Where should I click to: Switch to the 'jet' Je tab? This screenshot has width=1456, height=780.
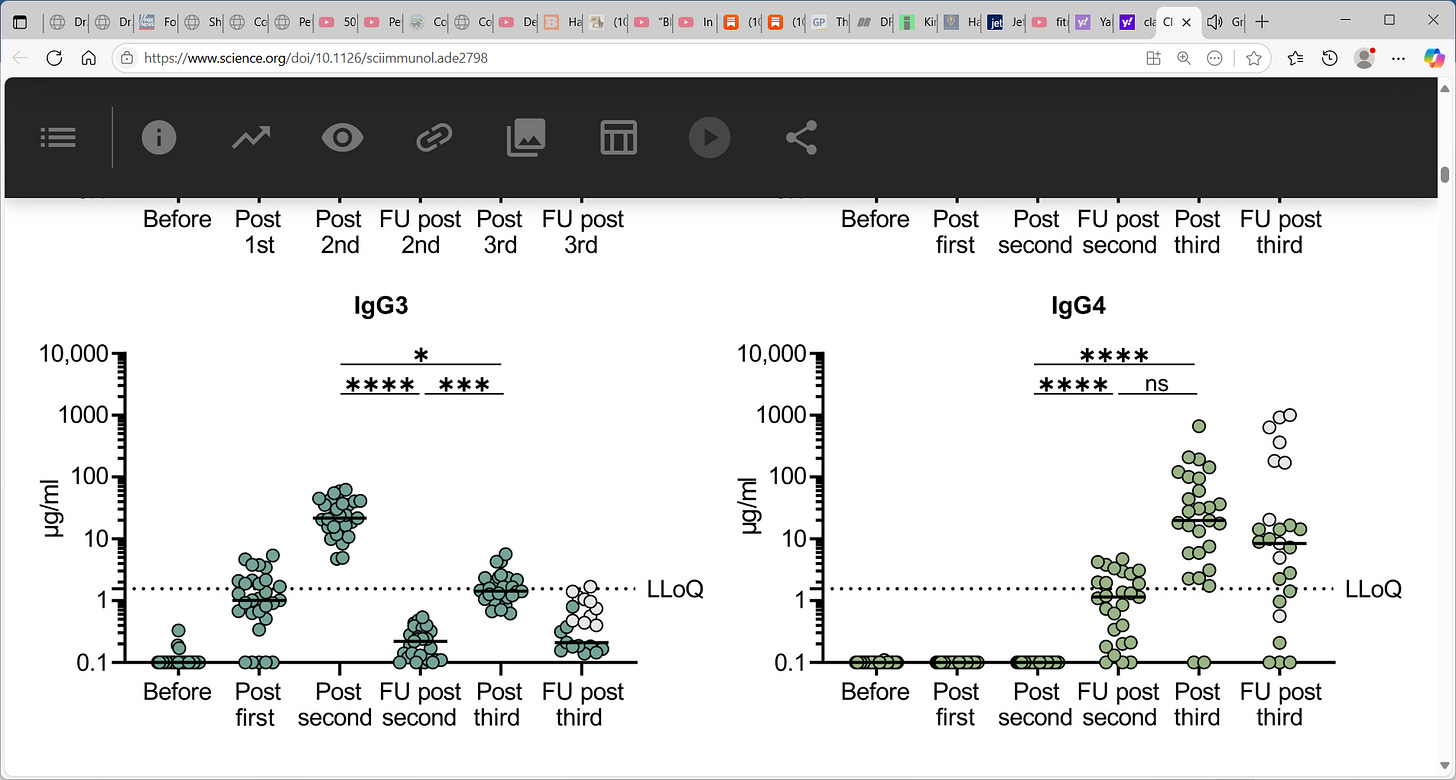pos(1006,21)
